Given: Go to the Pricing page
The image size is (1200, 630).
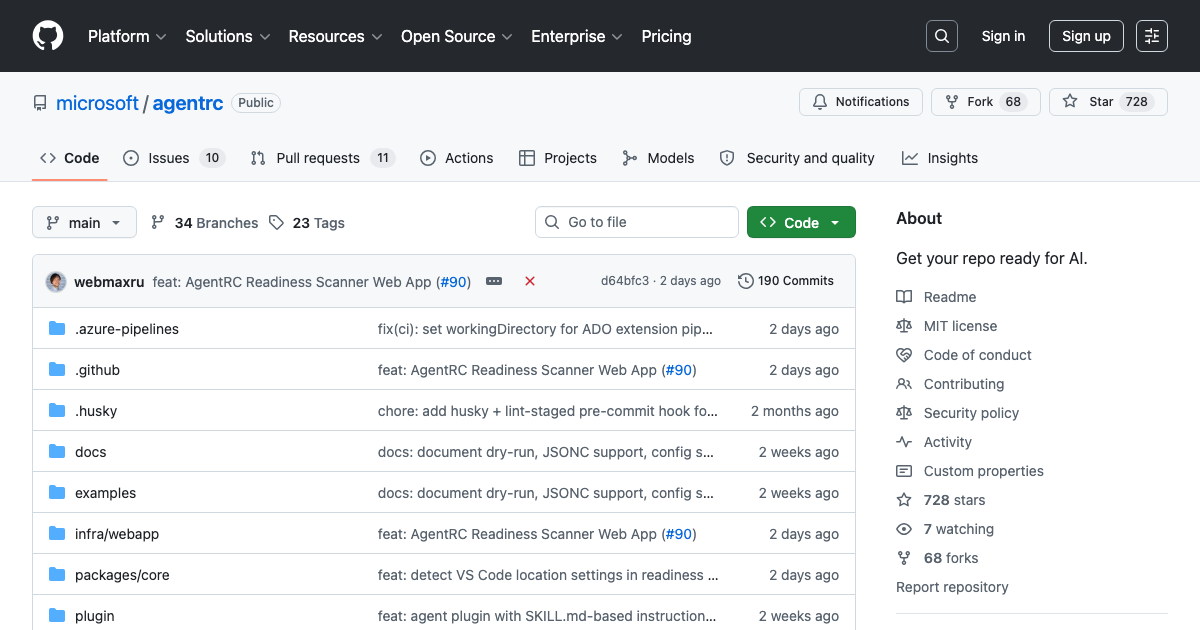Looking at the screenshot, I should pyautogui.click(x=666, y=36).
